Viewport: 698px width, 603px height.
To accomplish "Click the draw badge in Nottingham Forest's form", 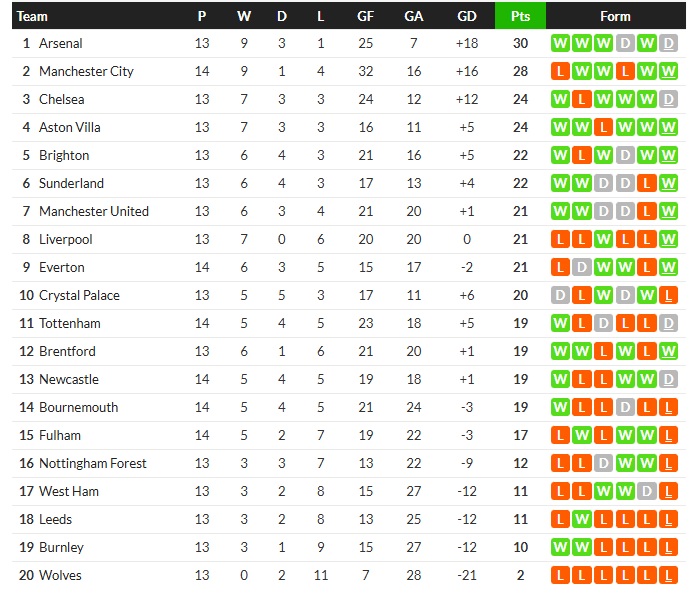I will [x=603, y=463].
